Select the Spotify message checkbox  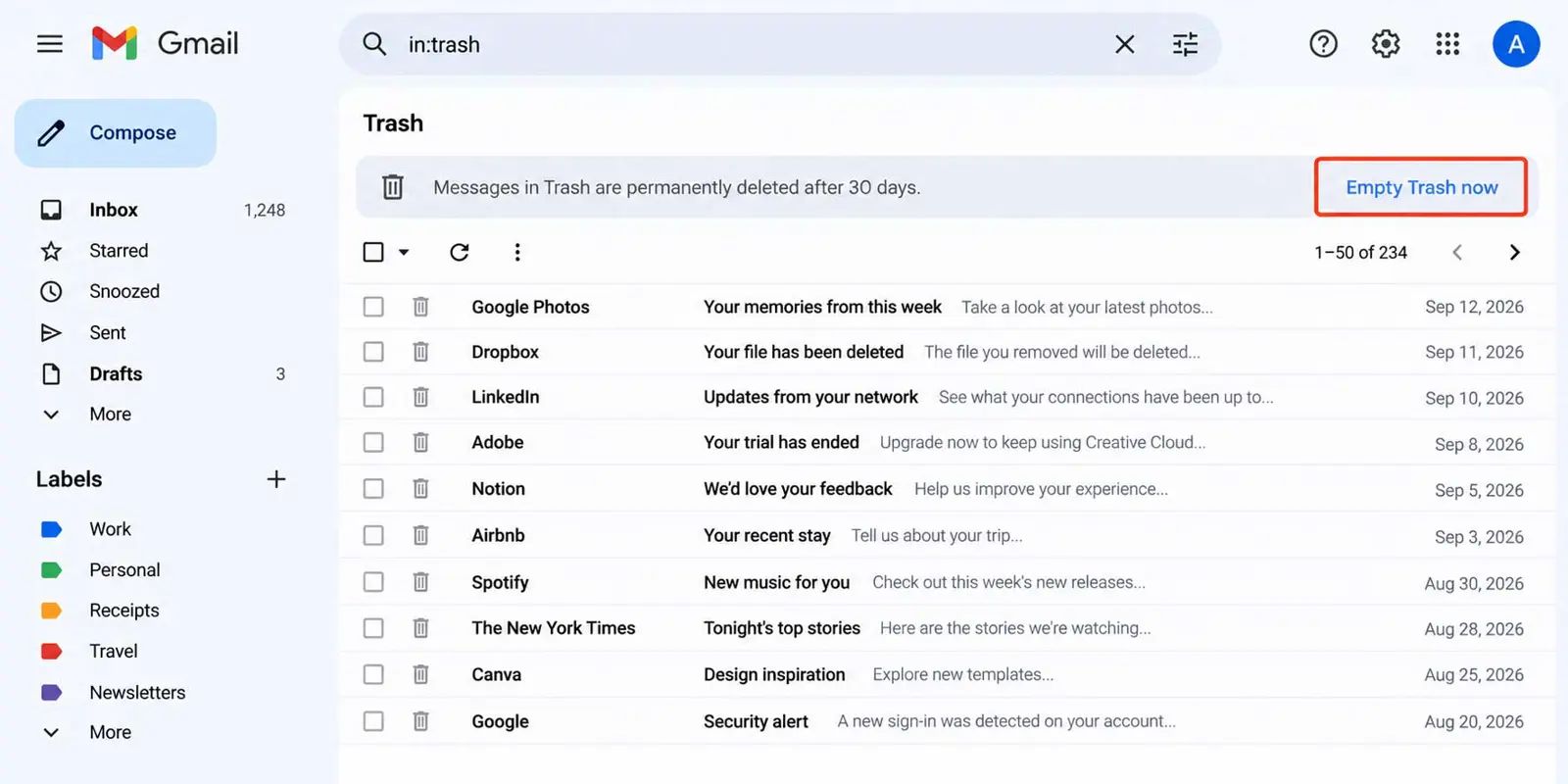click(x=373, y=582)
